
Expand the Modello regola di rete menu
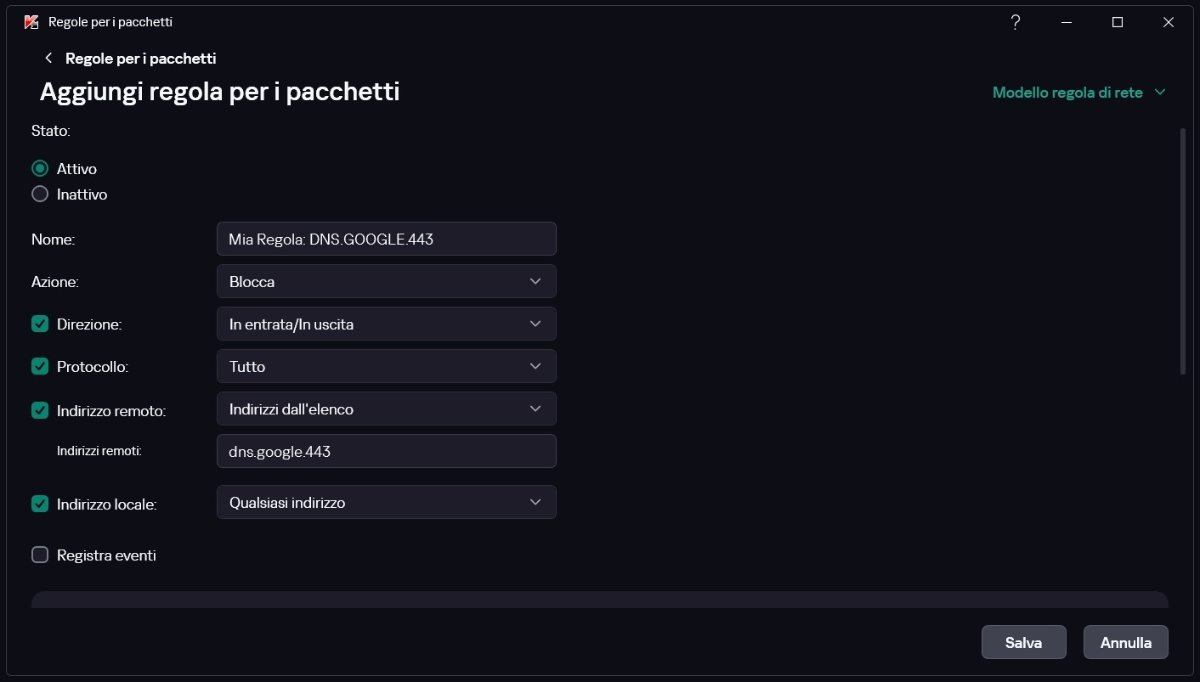point(1079,92)
